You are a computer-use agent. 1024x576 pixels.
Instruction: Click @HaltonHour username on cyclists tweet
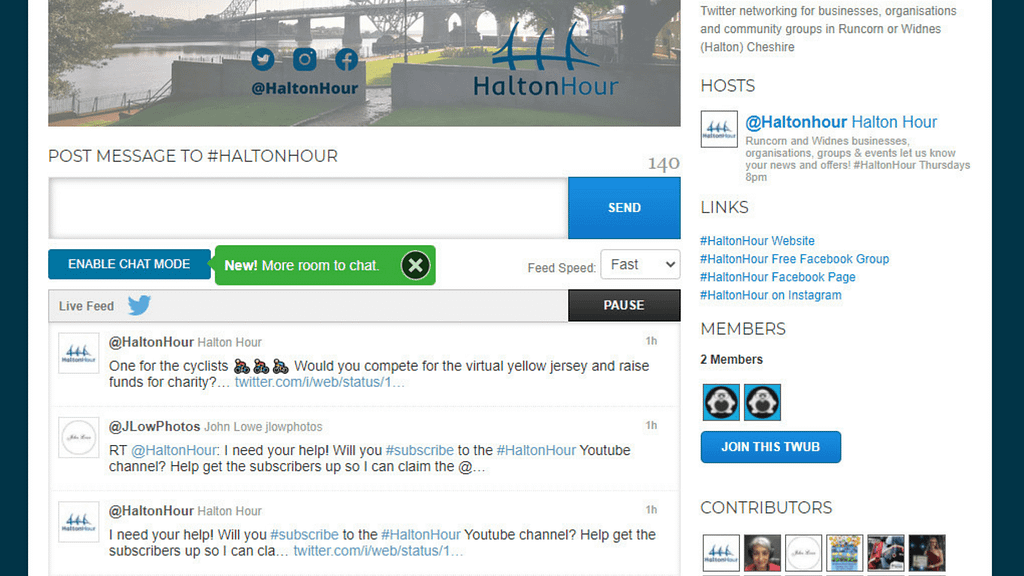[151, 342]
